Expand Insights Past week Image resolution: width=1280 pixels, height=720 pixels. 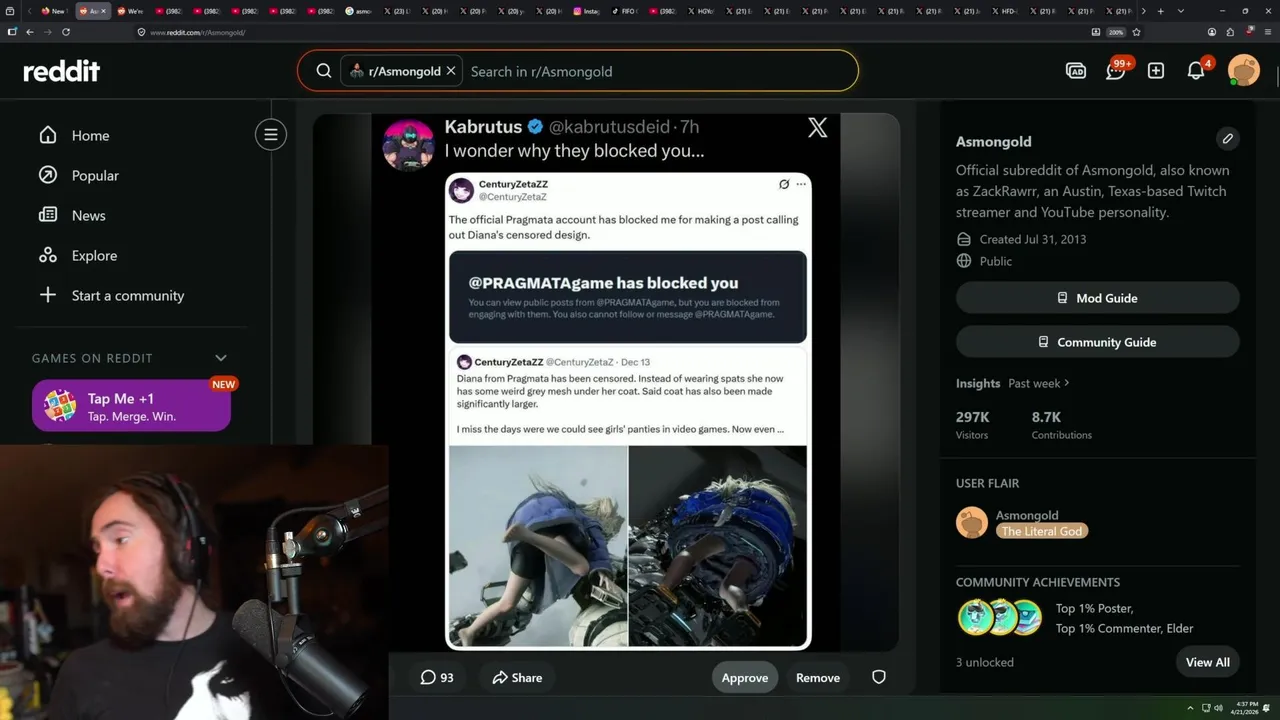click(1039, 383)
